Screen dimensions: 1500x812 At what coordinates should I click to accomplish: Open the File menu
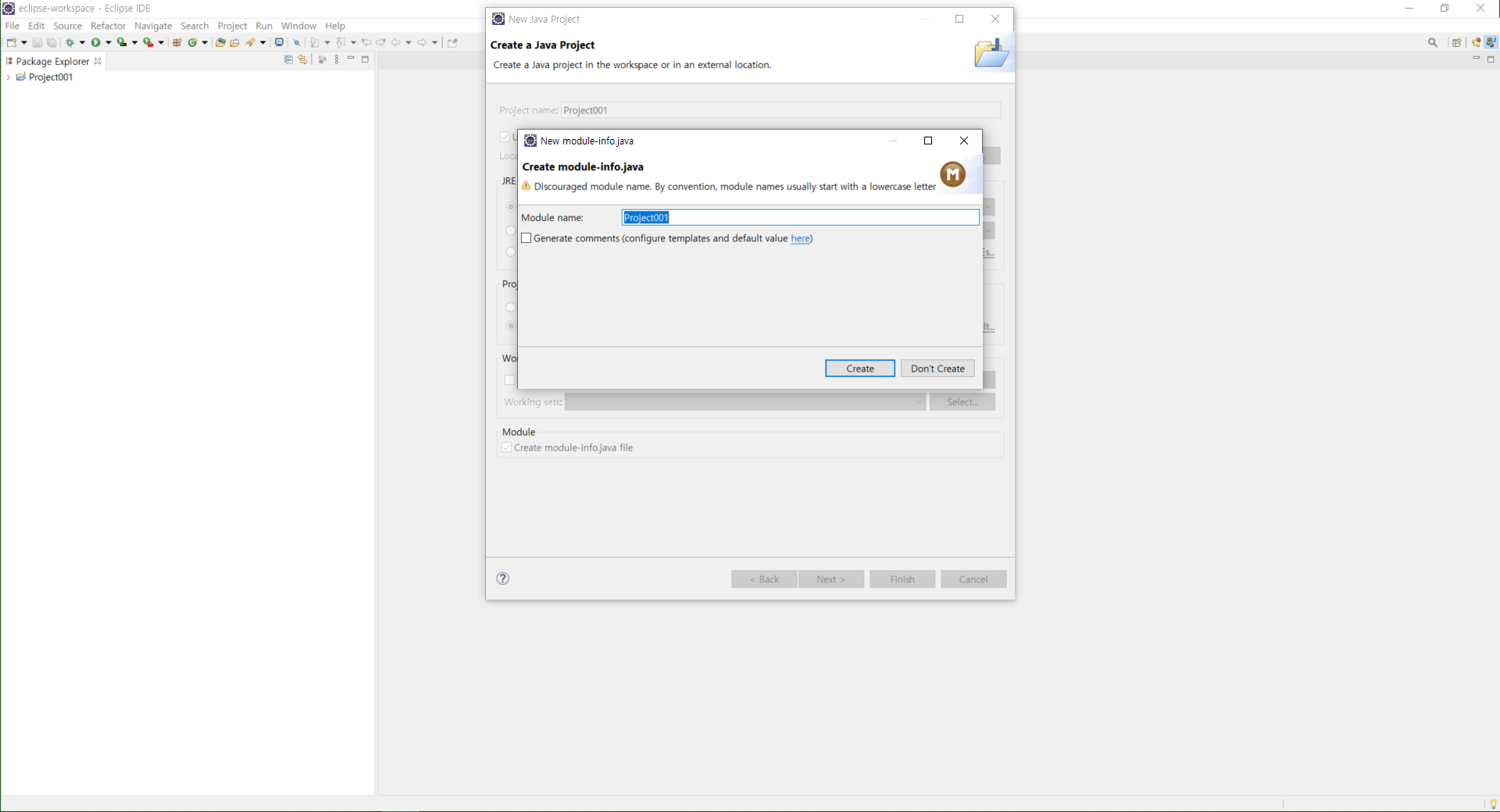[12, 26]
